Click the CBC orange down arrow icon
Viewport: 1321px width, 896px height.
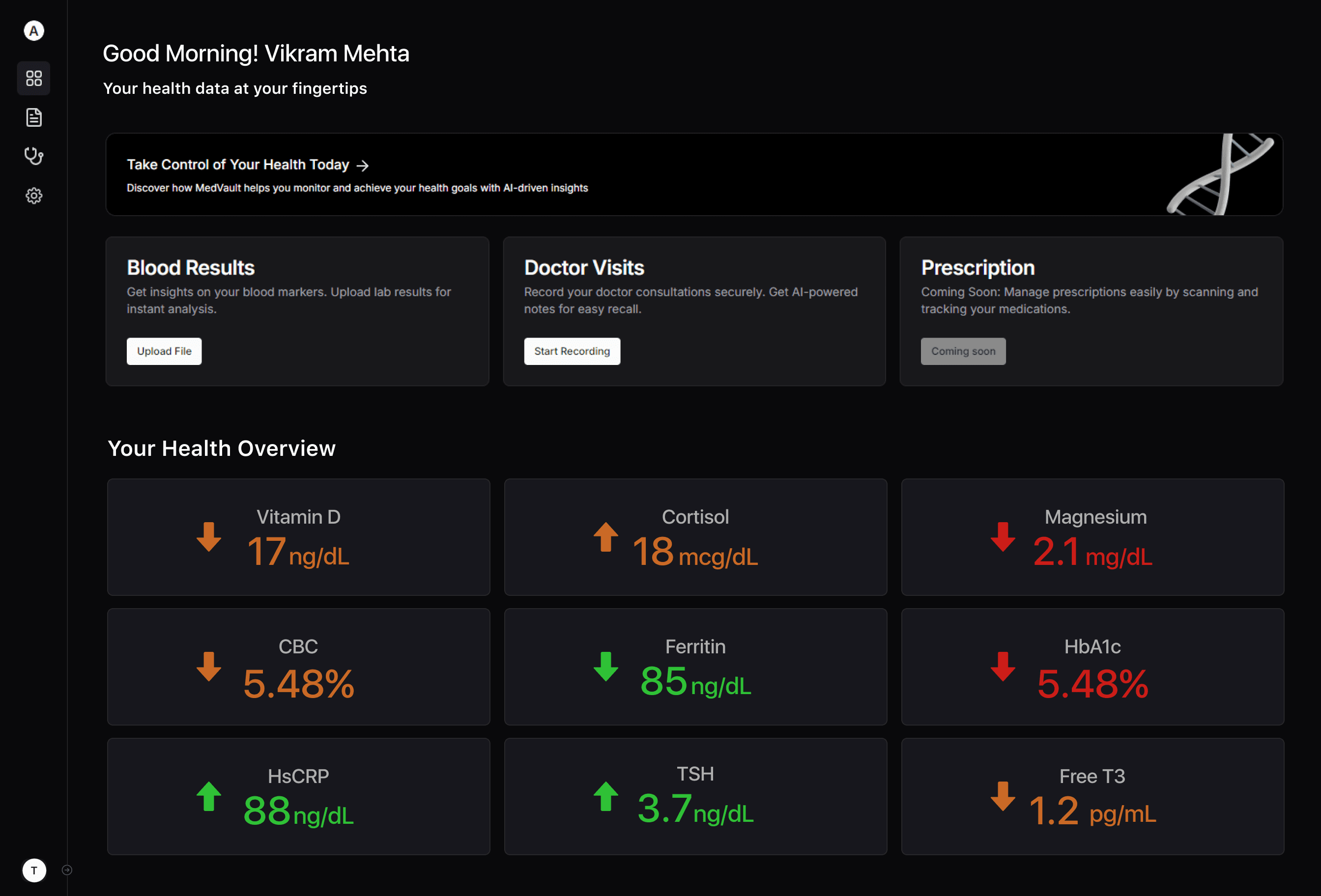pyautogui.click(x=208, y=667)
